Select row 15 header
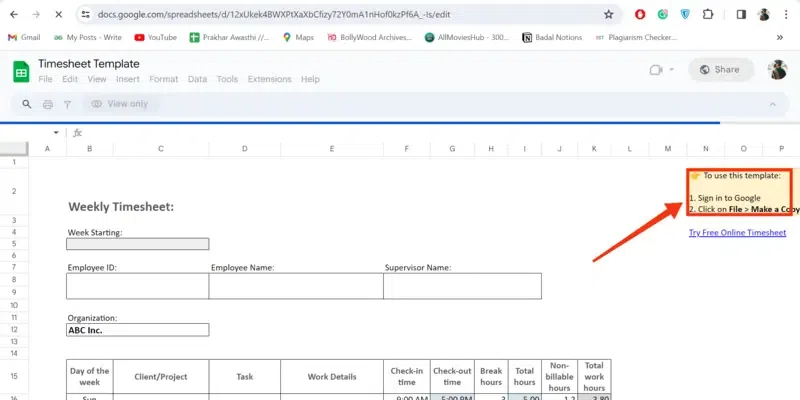The height and width of the screenshot is (400, 800). click(x=14, y=377)
